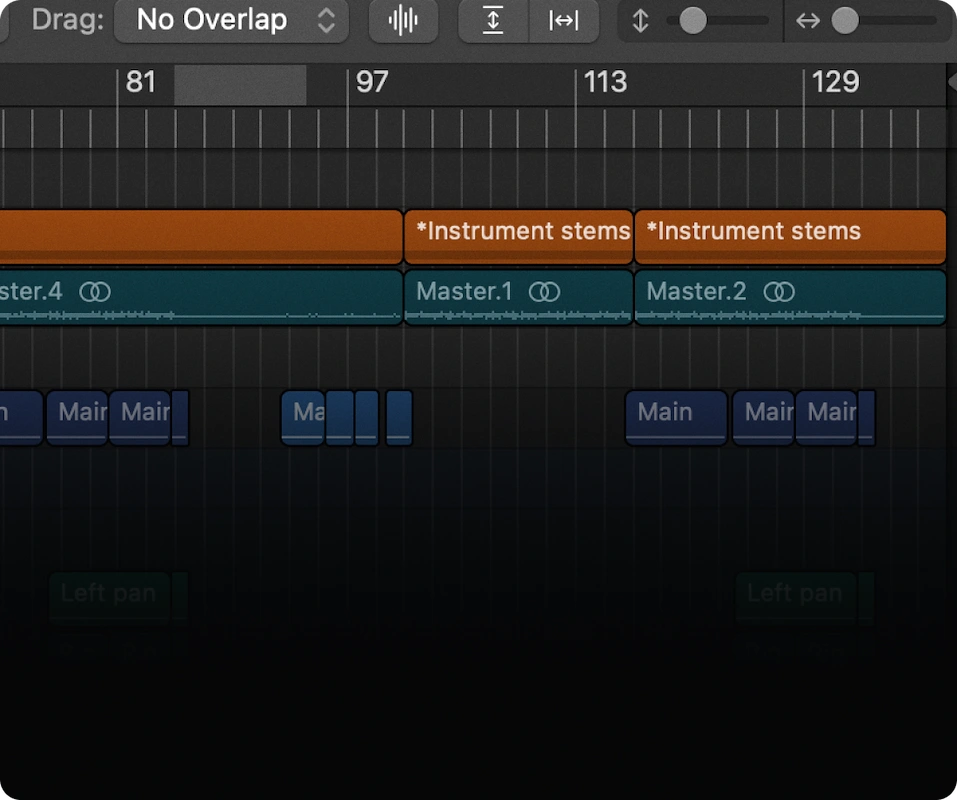
Task: Toggle the Waveform Zoom button
Action: click(403, 20)
